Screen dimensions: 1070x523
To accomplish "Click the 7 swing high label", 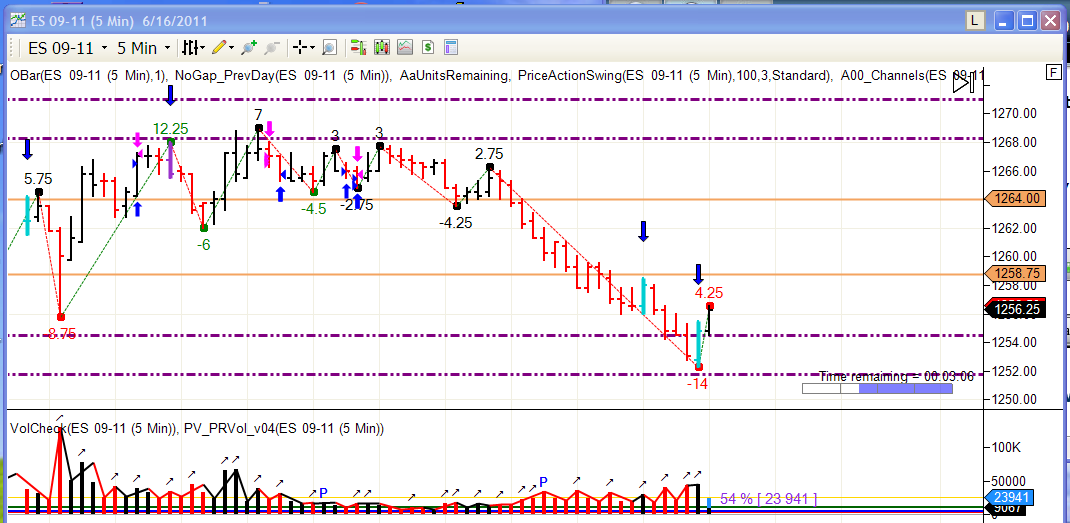I will 258,115.
